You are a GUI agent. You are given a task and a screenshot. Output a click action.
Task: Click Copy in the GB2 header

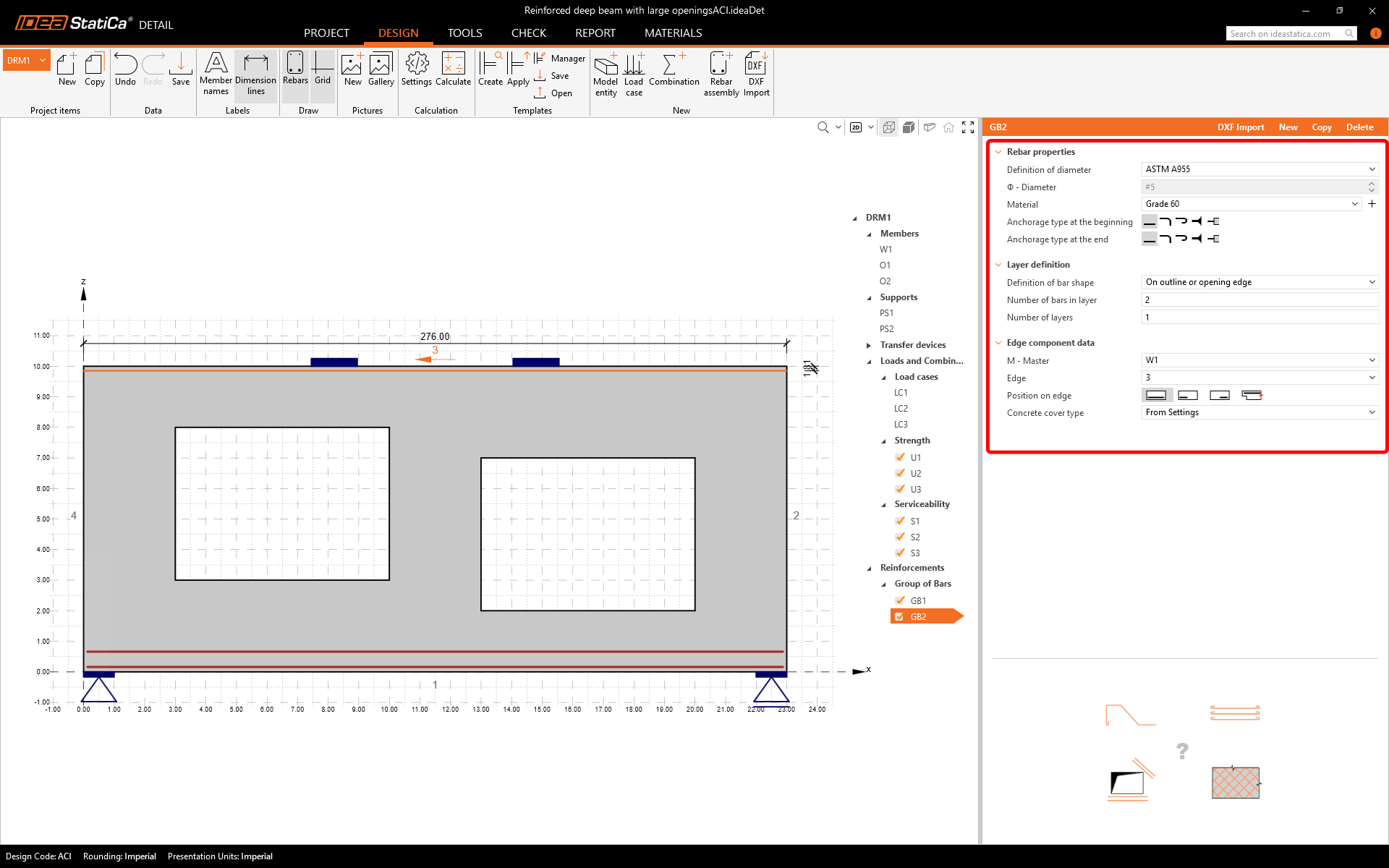click(1321, 127)
